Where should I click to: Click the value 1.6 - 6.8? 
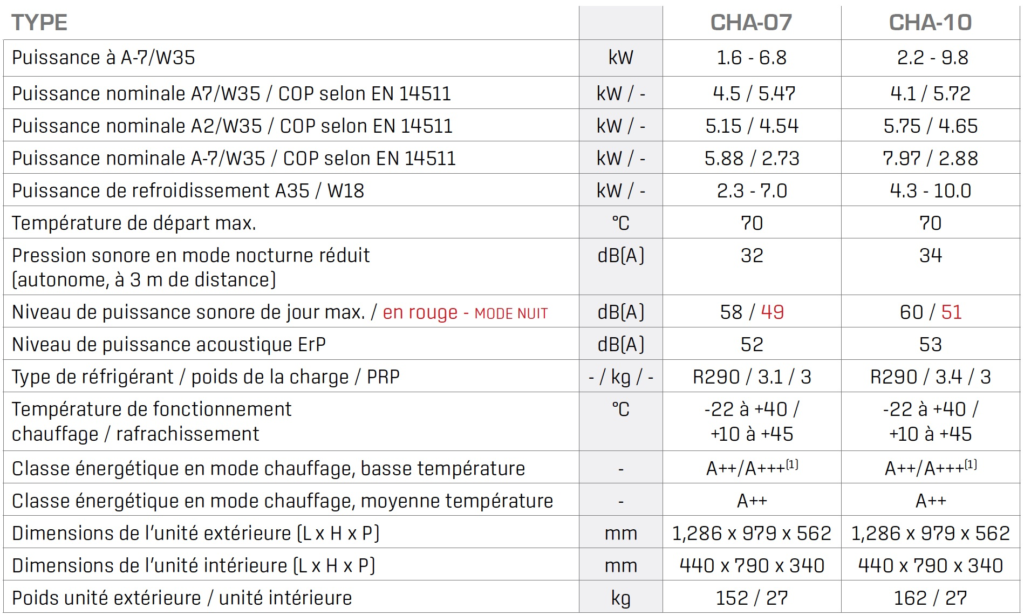[x=751, y=58]
